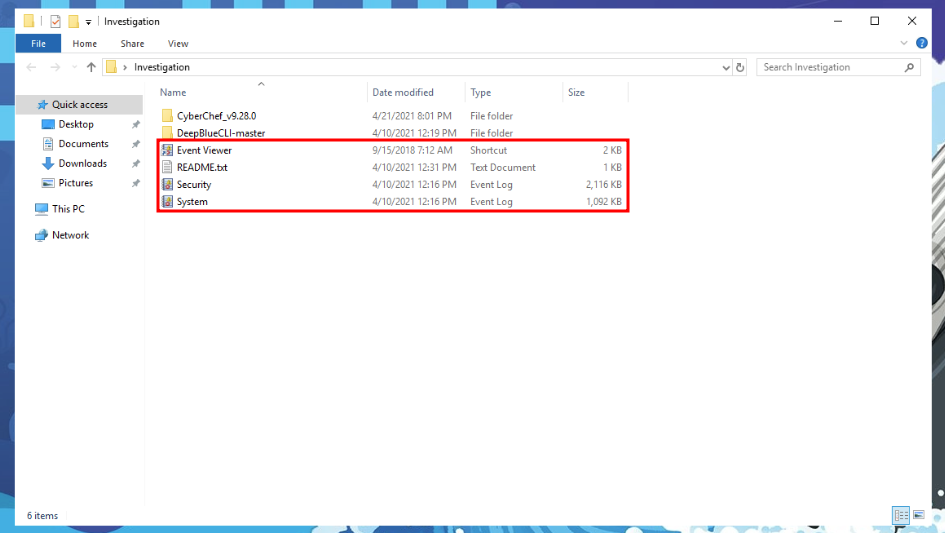Click the Downloads arrow icon in sidebar
Screen dimensions: 945x533
48,163
